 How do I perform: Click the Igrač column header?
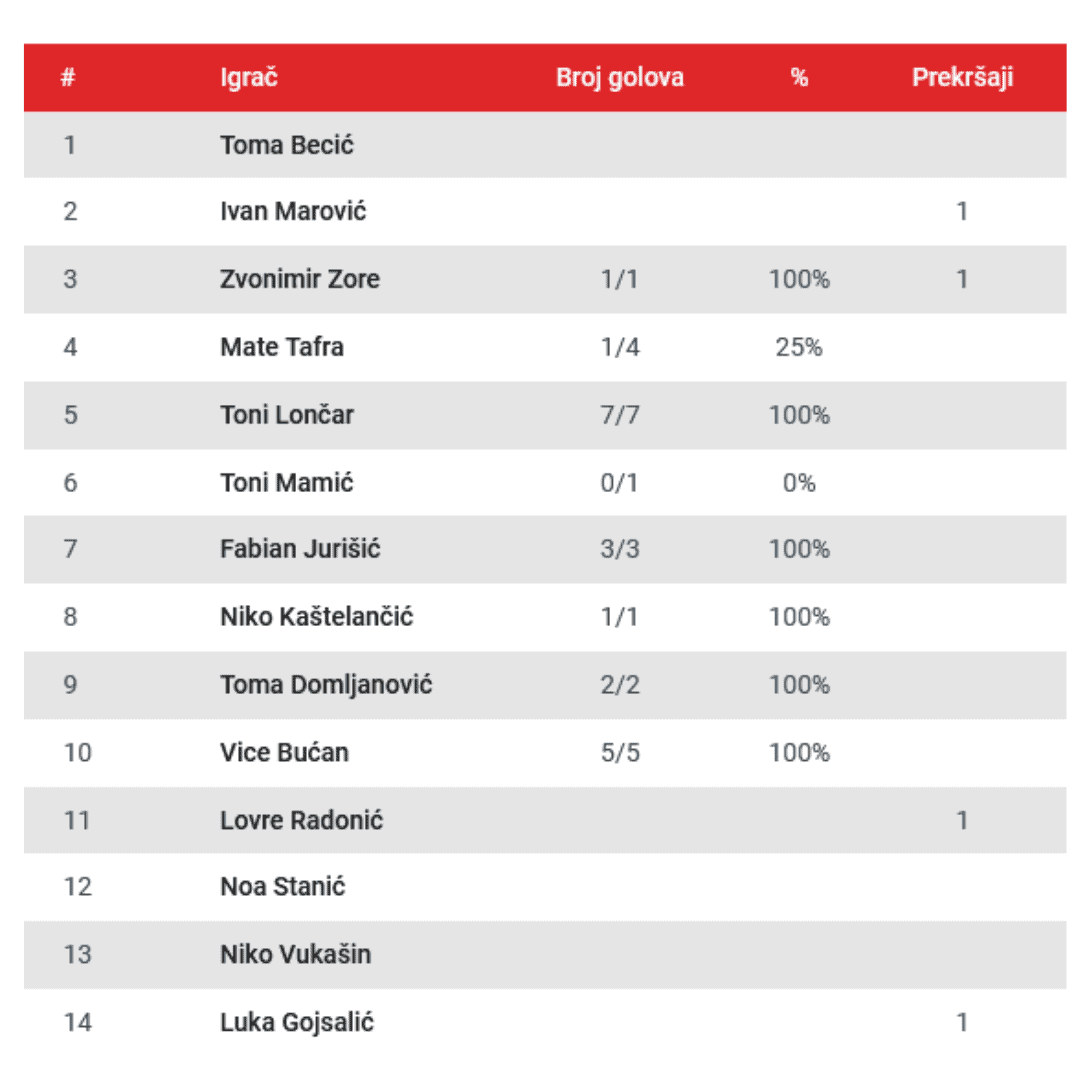(249, 78)
